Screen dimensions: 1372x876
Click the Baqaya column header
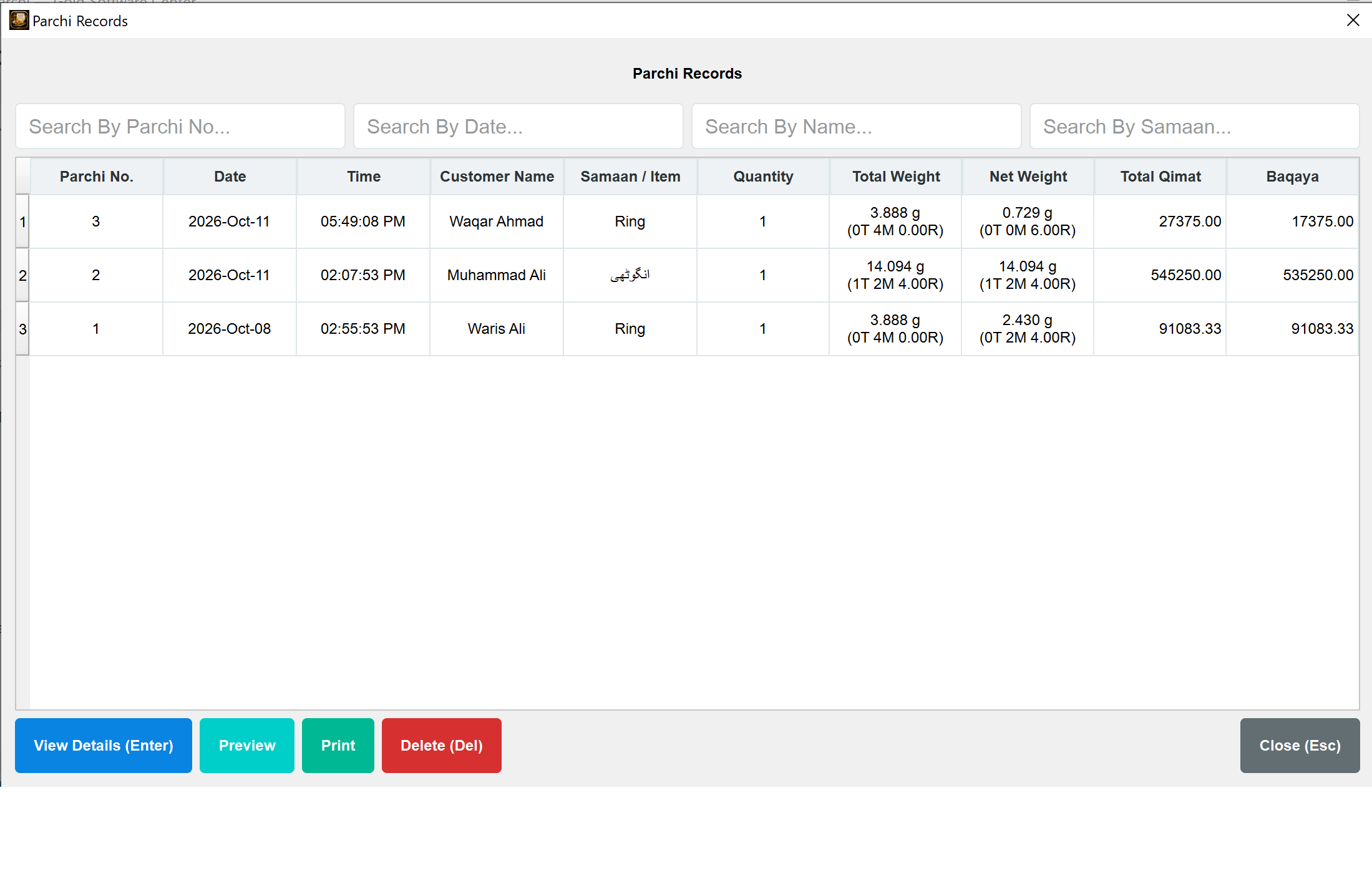click(x=1293, y=177)
